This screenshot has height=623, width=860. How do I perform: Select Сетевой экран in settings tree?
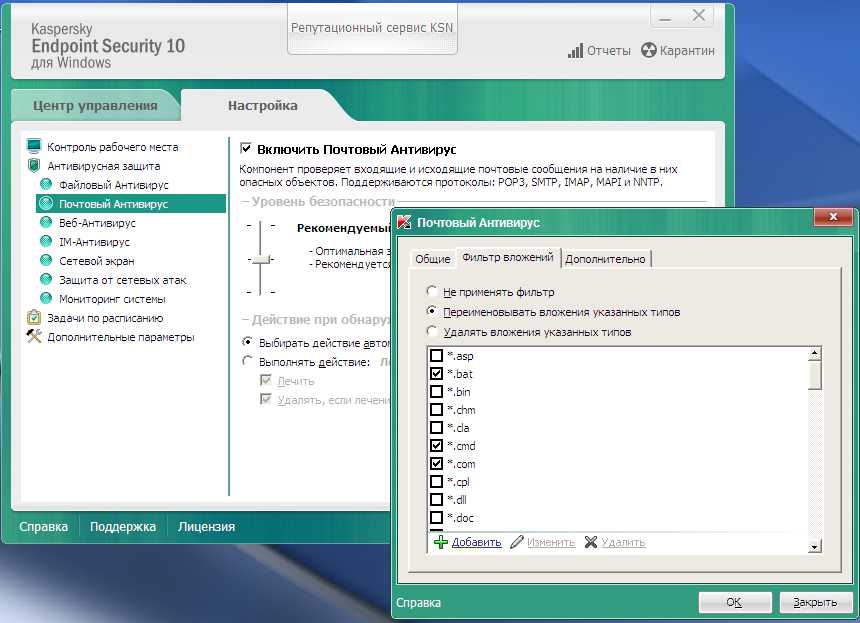pos(97,261)
